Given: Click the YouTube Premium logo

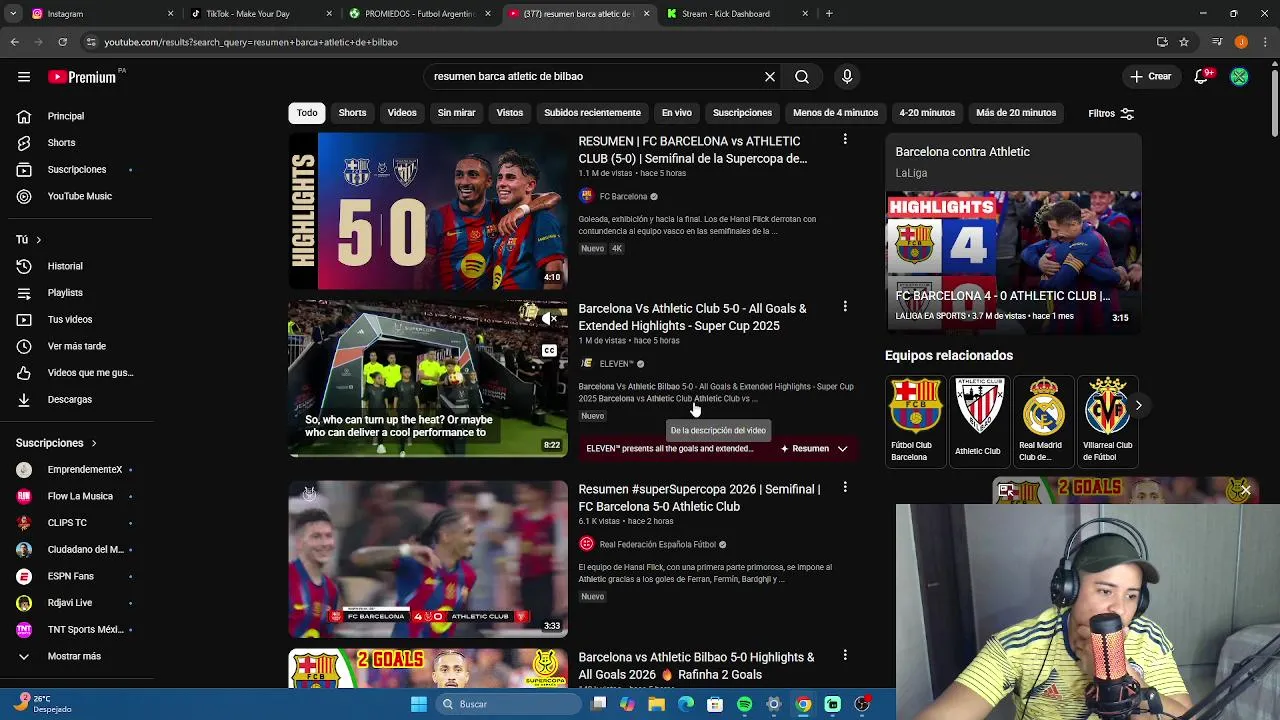Looking at the screenshot, I should coord(82,77).
